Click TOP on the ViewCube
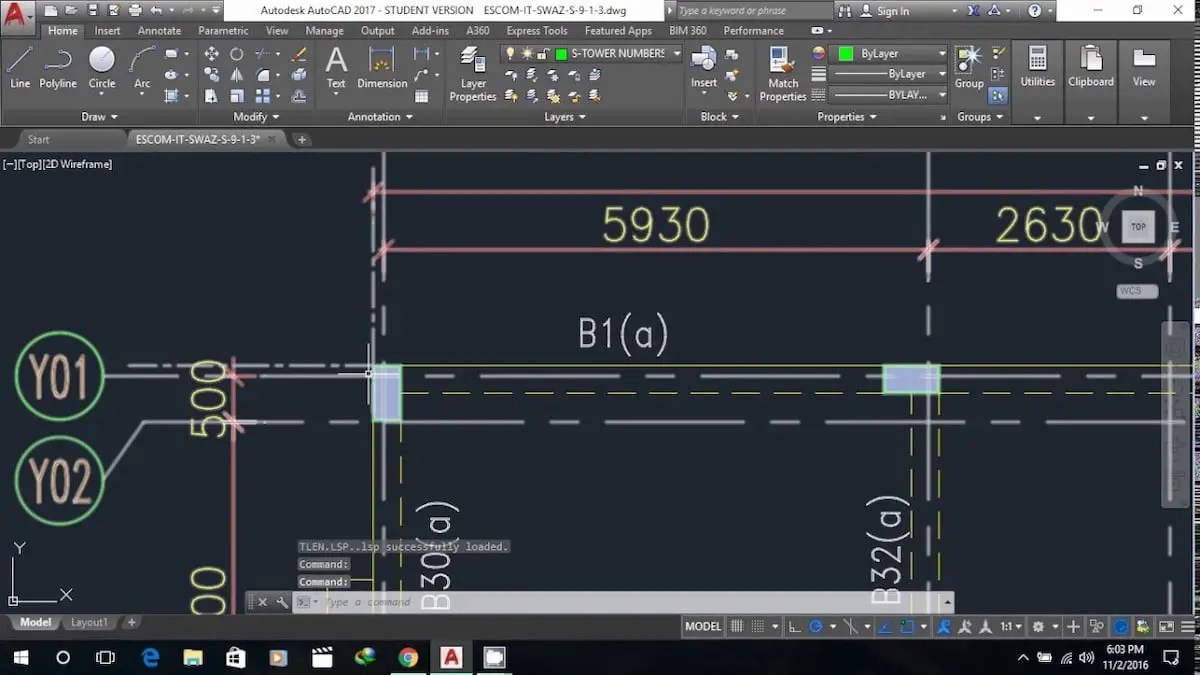 [x=1138, y=226]
